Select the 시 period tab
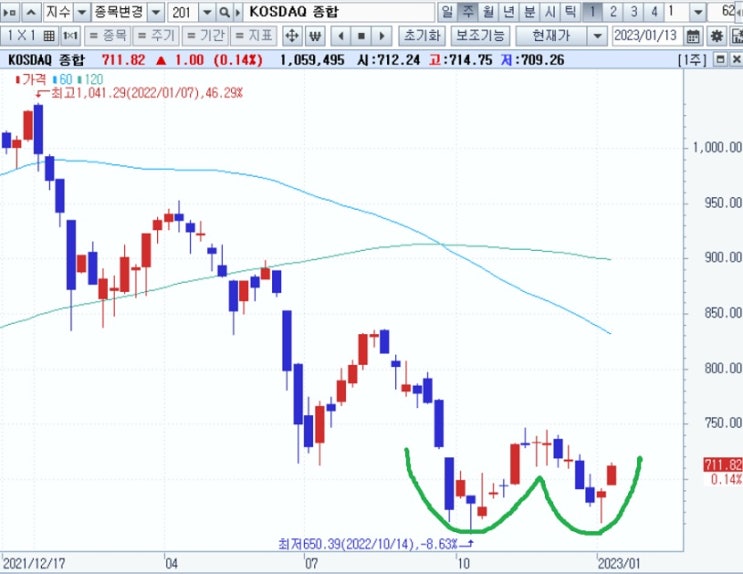Image resolution: width=743 pixels, height=574 pixels. coord(550,12)
